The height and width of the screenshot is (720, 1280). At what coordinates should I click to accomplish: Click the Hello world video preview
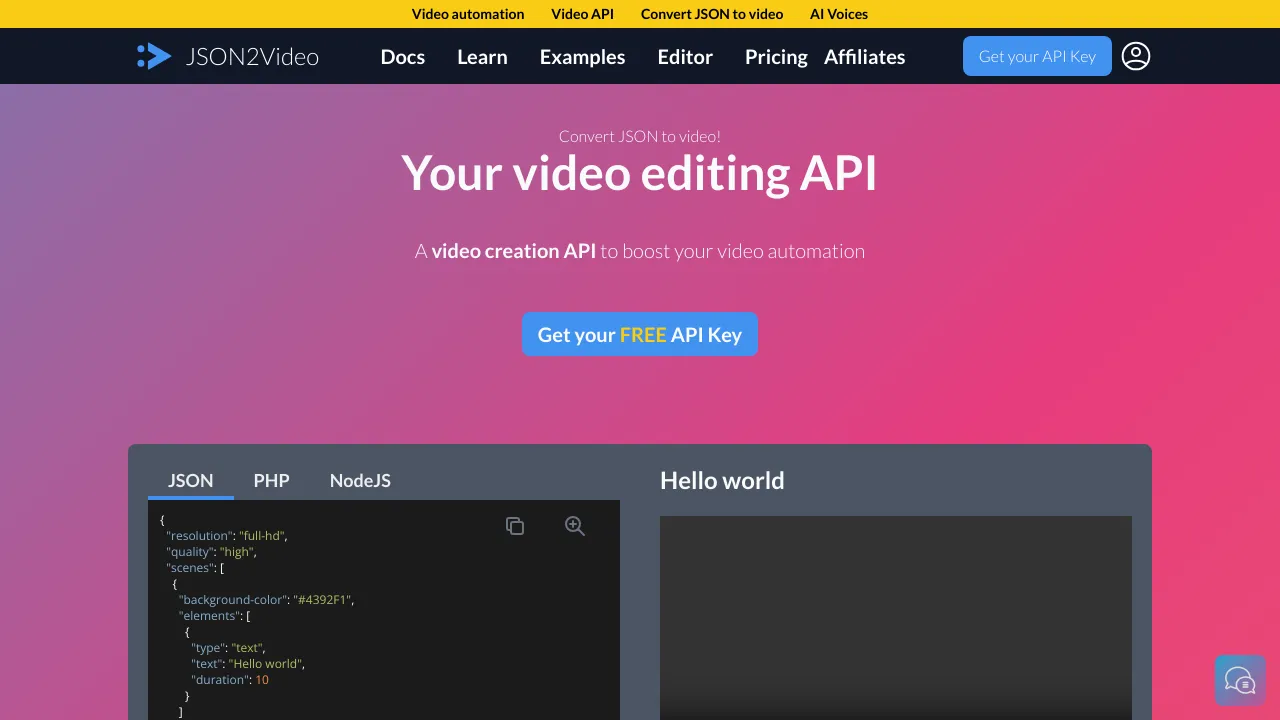pyautogui.click(x=896, y=617)
